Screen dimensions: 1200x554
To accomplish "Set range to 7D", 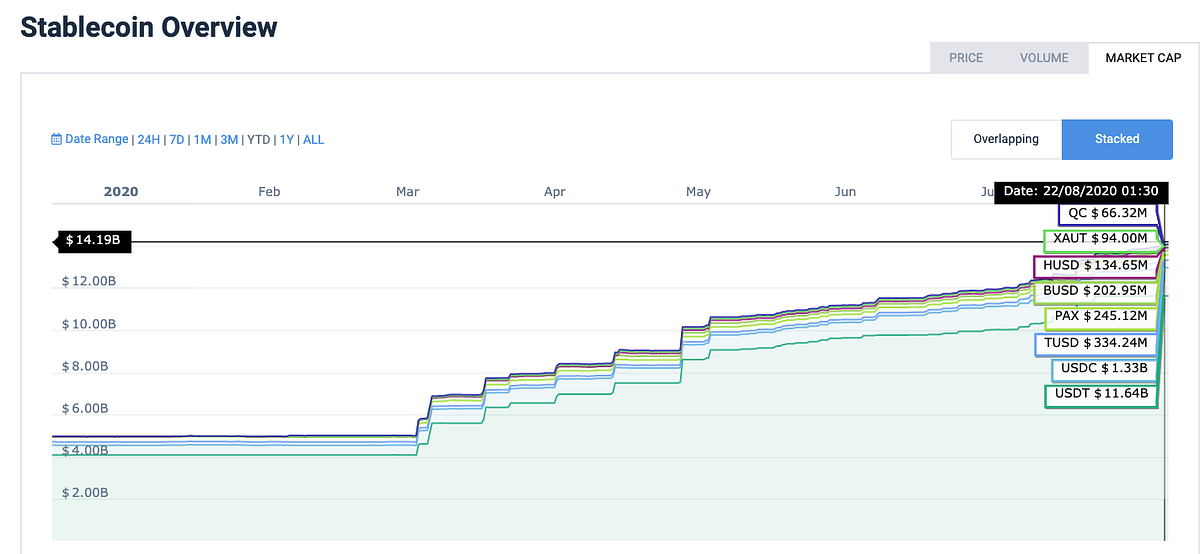I will (x=177, y=140).
